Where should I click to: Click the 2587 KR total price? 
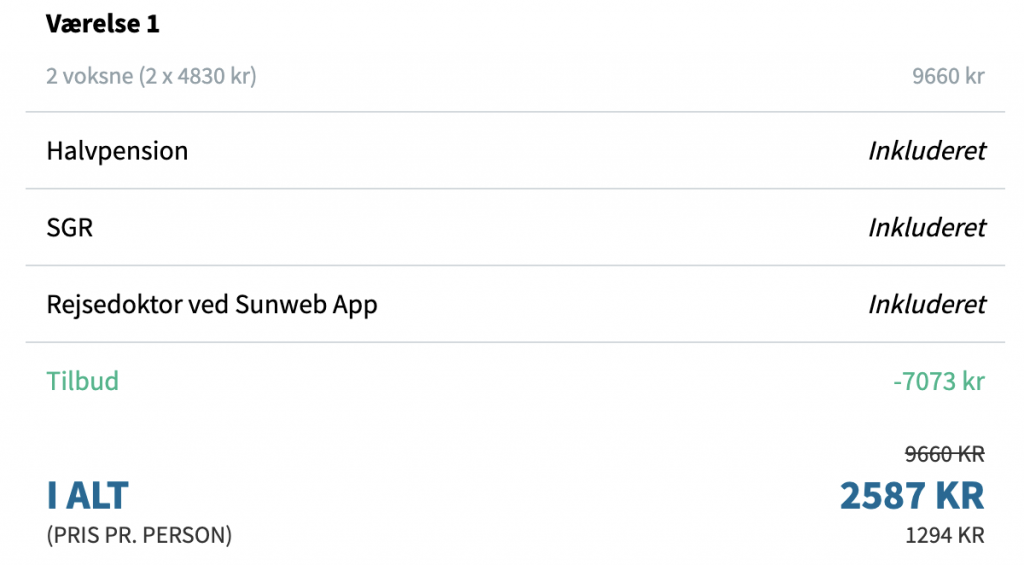[912, 495]
